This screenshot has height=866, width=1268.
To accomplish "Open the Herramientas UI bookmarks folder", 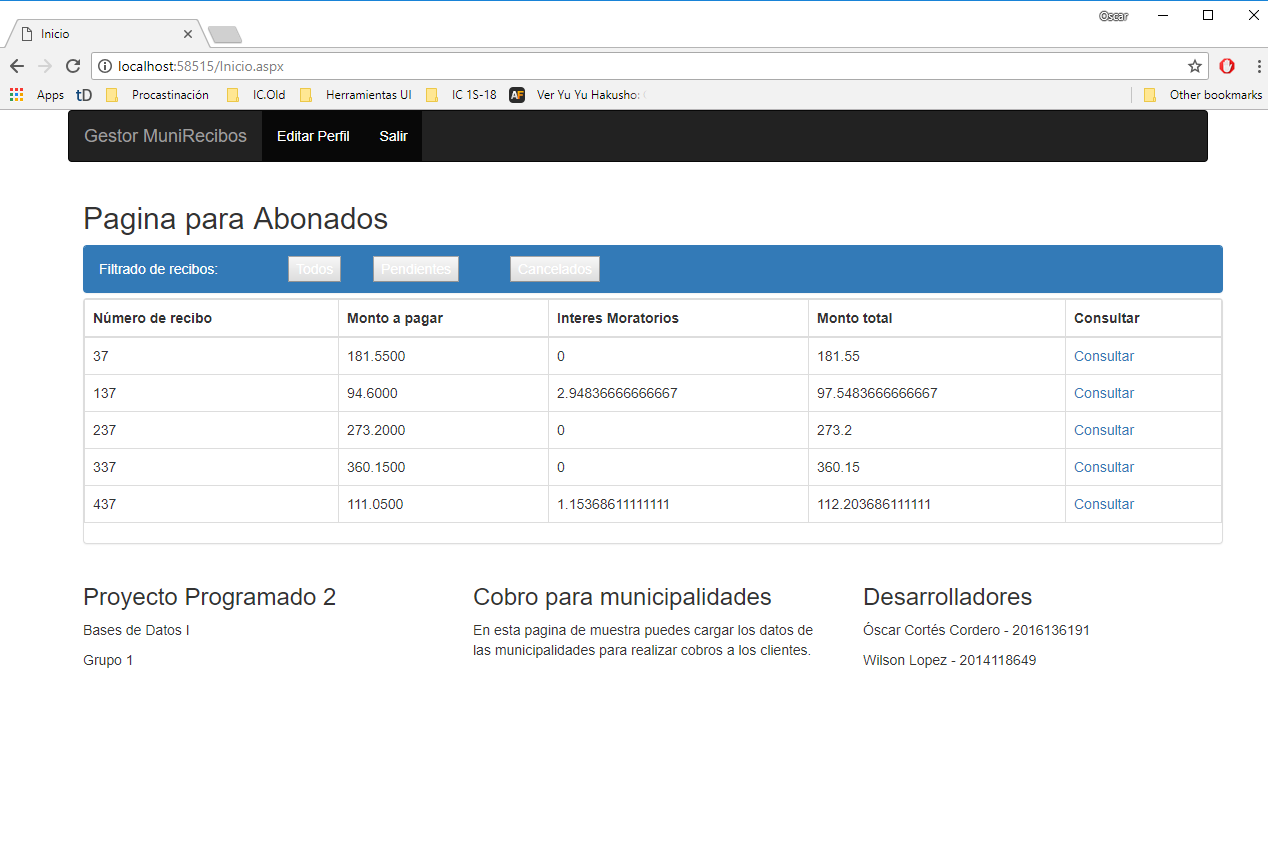I will pyautogui.click(x=370, y=94).
